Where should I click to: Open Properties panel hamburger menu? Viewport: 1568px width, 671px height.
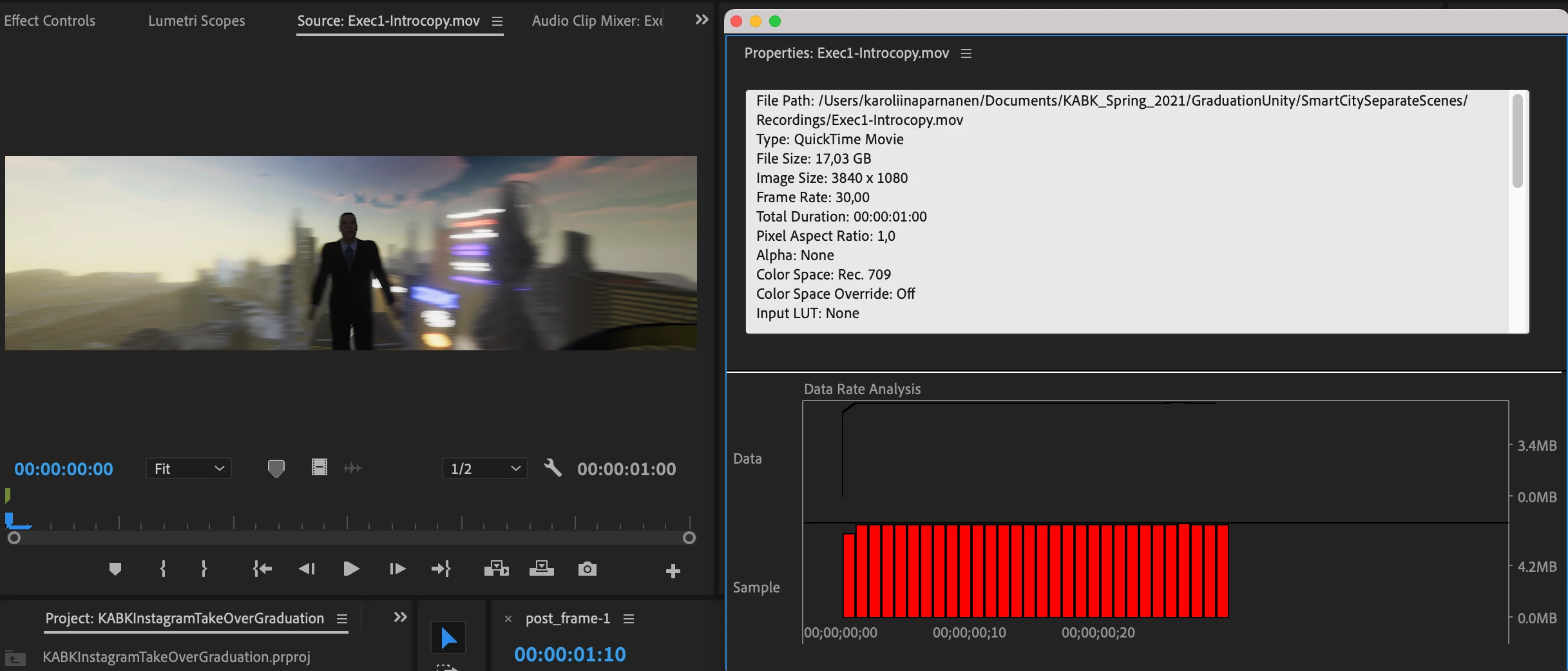click(x=966, y=53)
